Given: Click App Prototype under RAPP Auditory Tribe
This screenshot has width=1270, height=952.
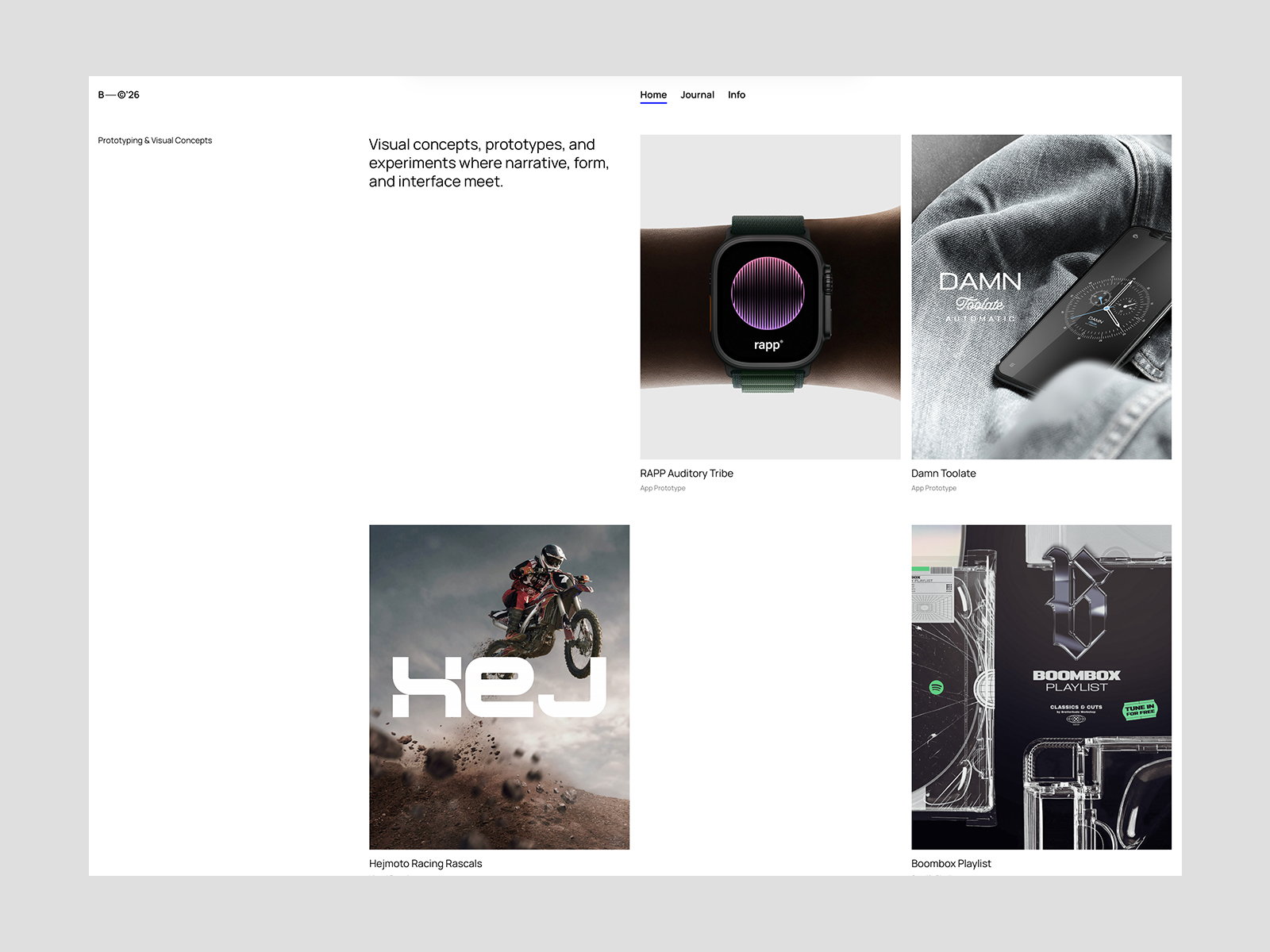Looking at the screenshot, I should coord(663,489).
